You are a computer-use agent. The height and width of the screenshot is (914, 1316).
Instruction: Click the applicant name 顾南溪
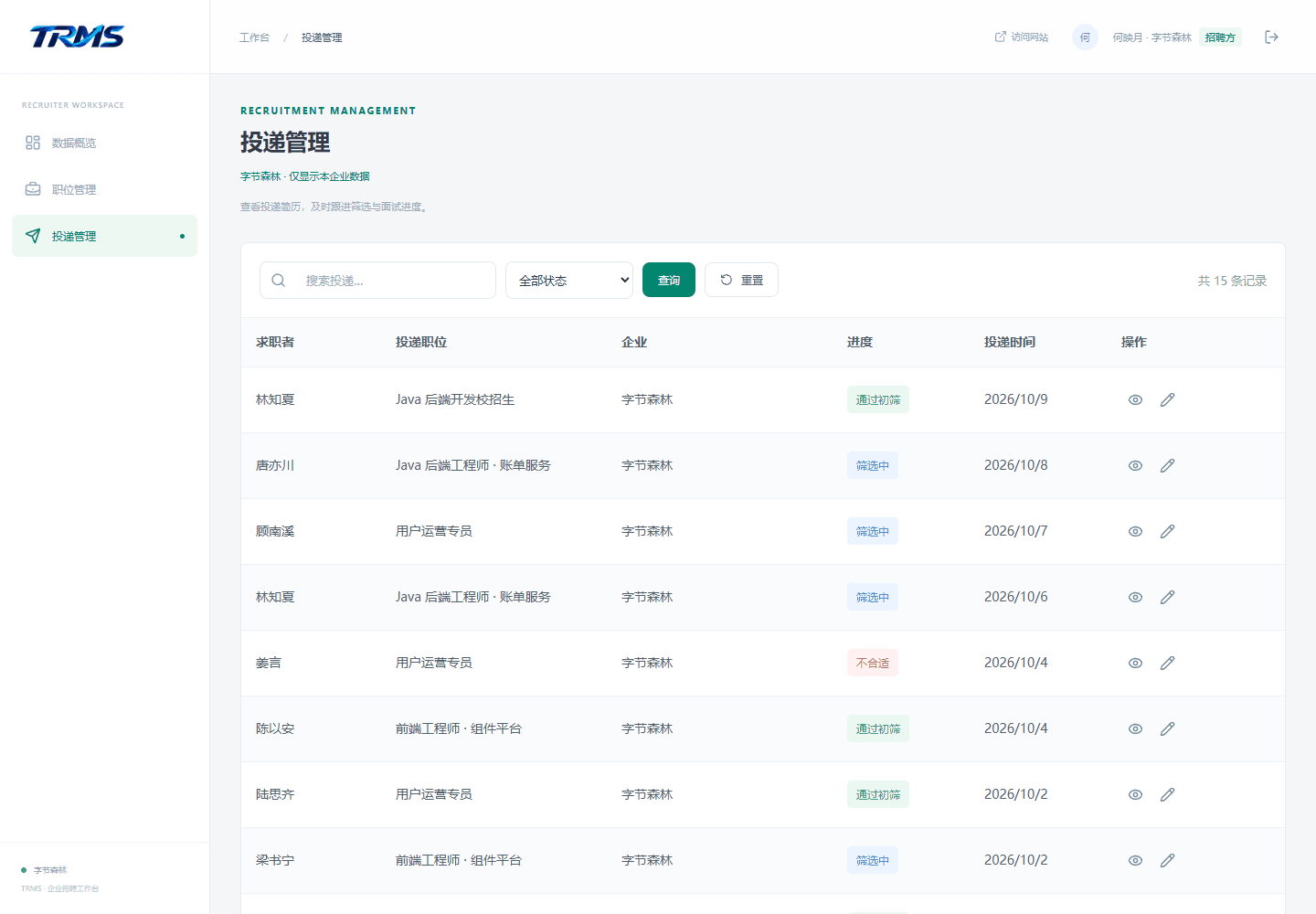coord(275,531)
